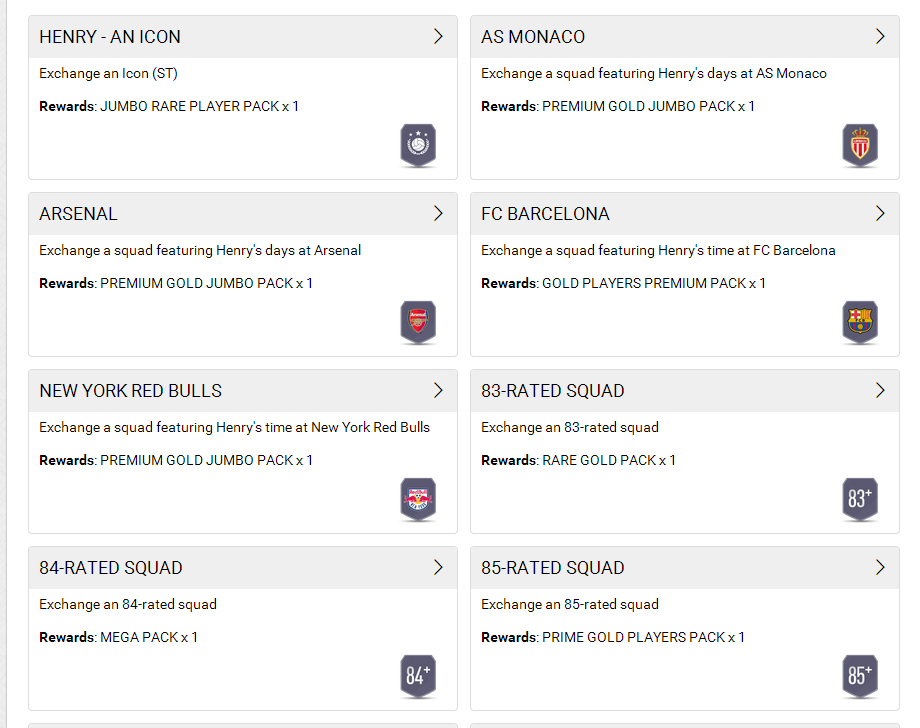Open the 84-RATED SQUAD heading
Image resolution: width=920 pixels, height=728 pixels.
pos(111,568)
